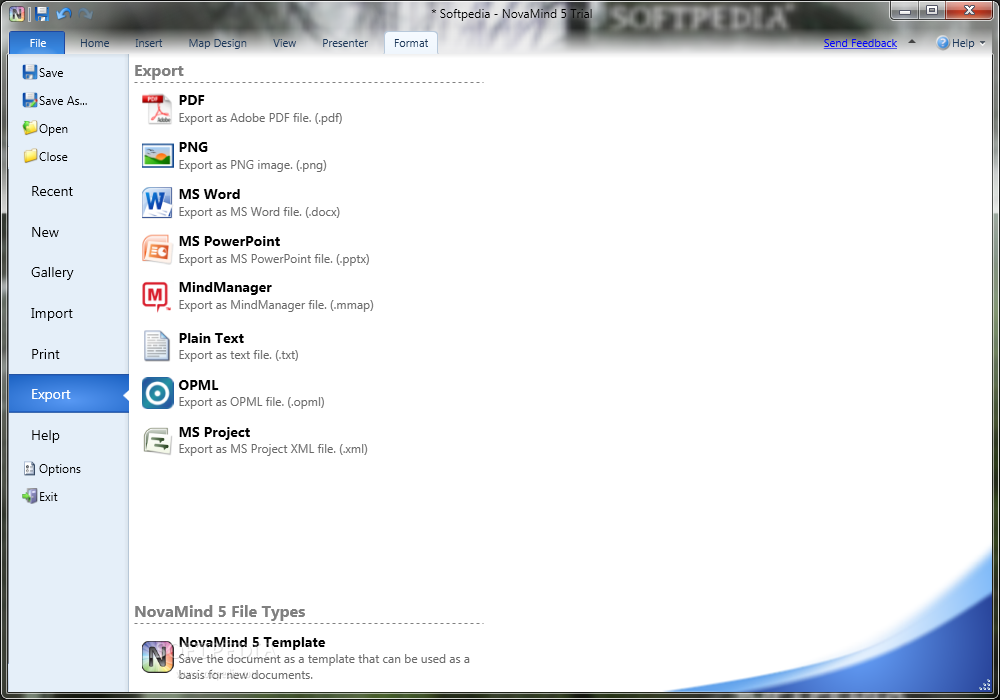Click the Open folder icon
Screen dimensions: 1000x700
click(x=29, y=128)
